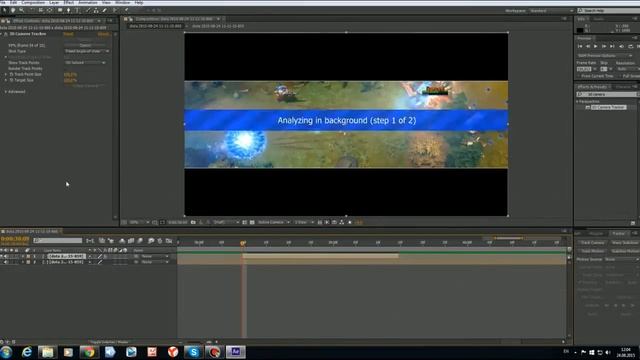Open the Shot Type dropdown
640x360 pixels.
click(87, 51)
